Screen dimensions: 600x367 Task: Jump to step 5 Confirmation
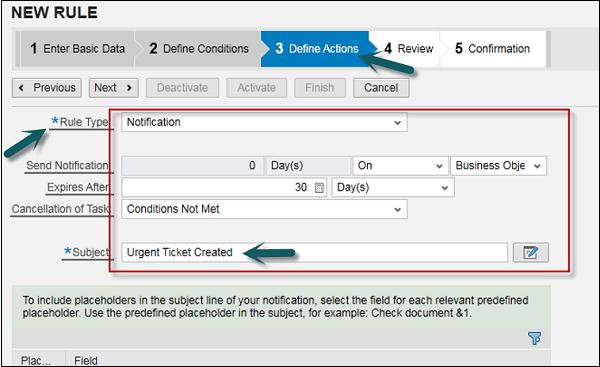pos(492,49)
